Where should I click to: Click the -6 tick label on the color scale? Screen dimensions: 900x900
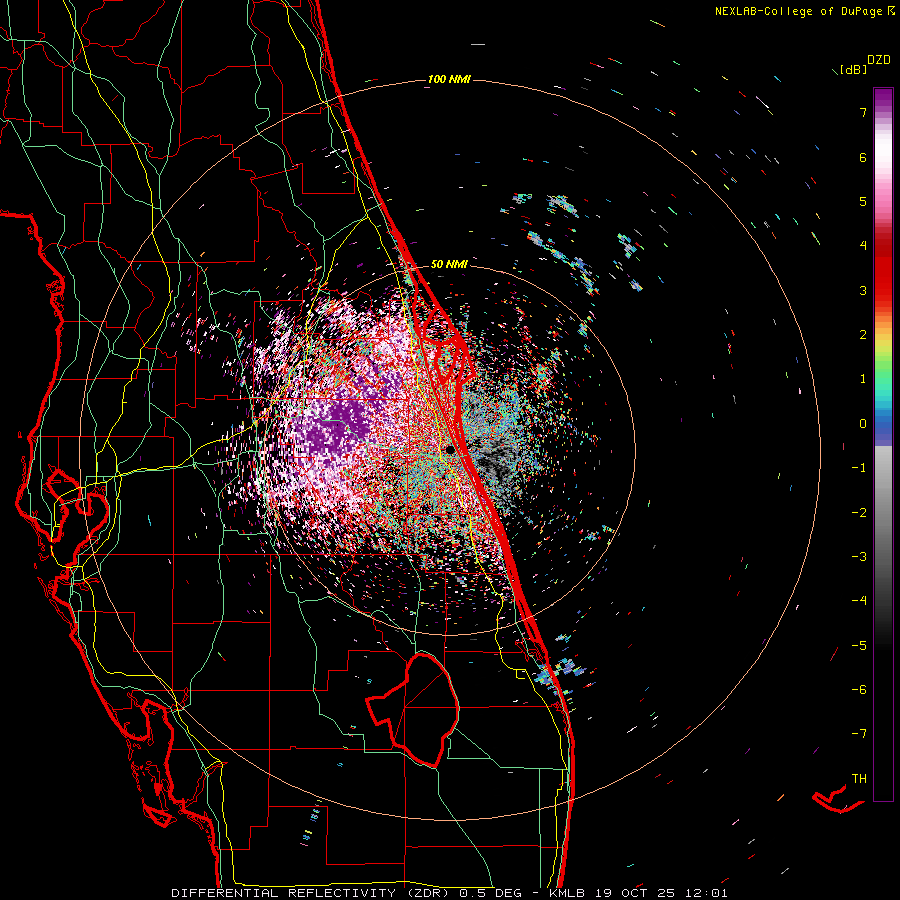click(x=859, y=690)
